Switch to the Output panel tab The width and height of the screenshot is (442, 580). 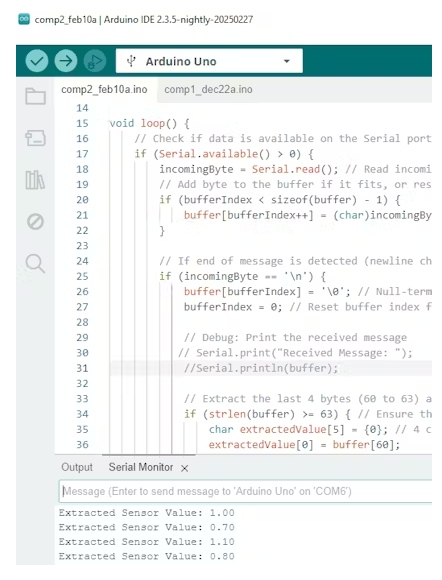click(x=77, y=467)
